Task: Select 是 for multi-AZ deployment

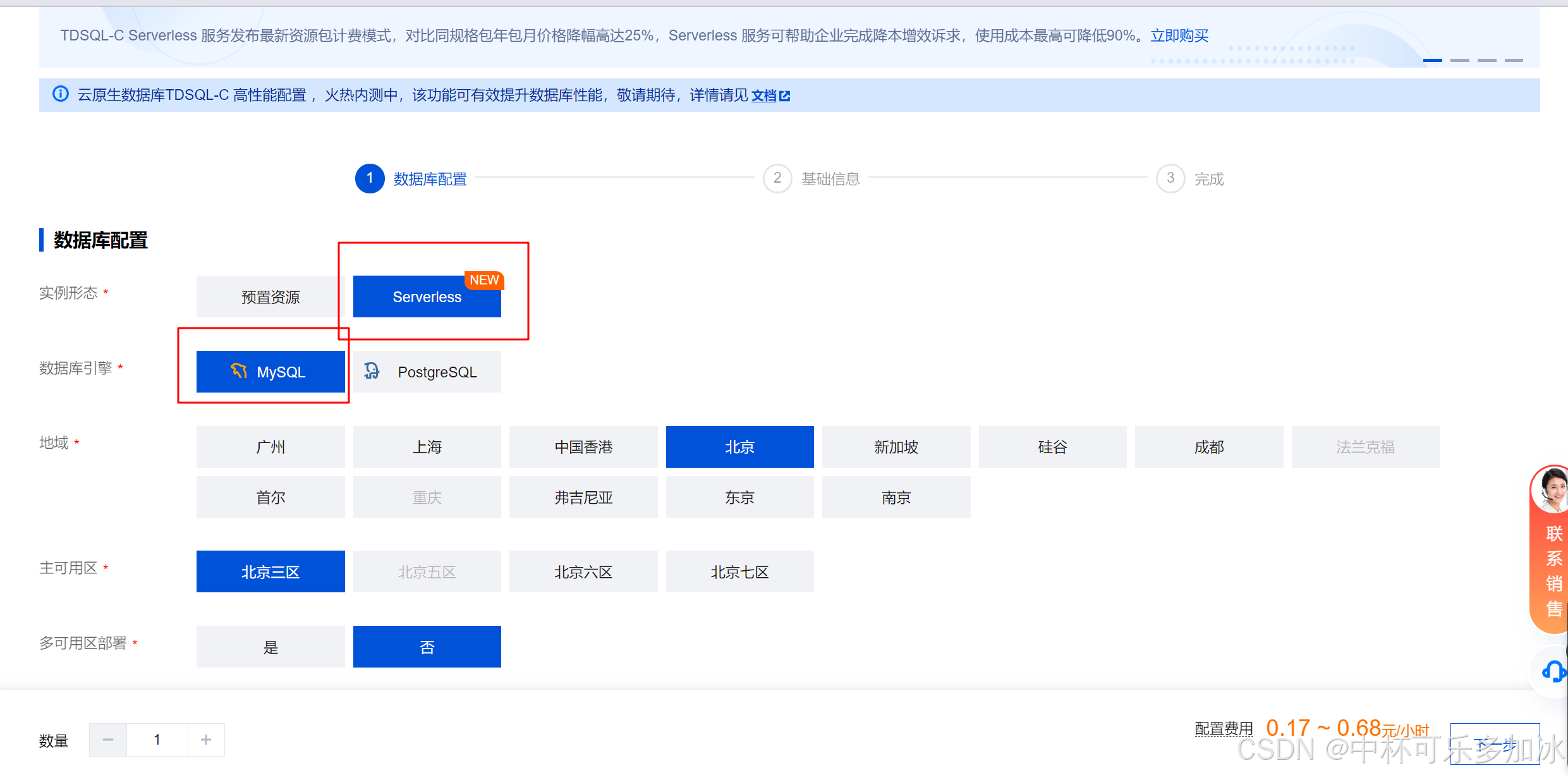Action: pyautogui.click(x=270, y=647)
